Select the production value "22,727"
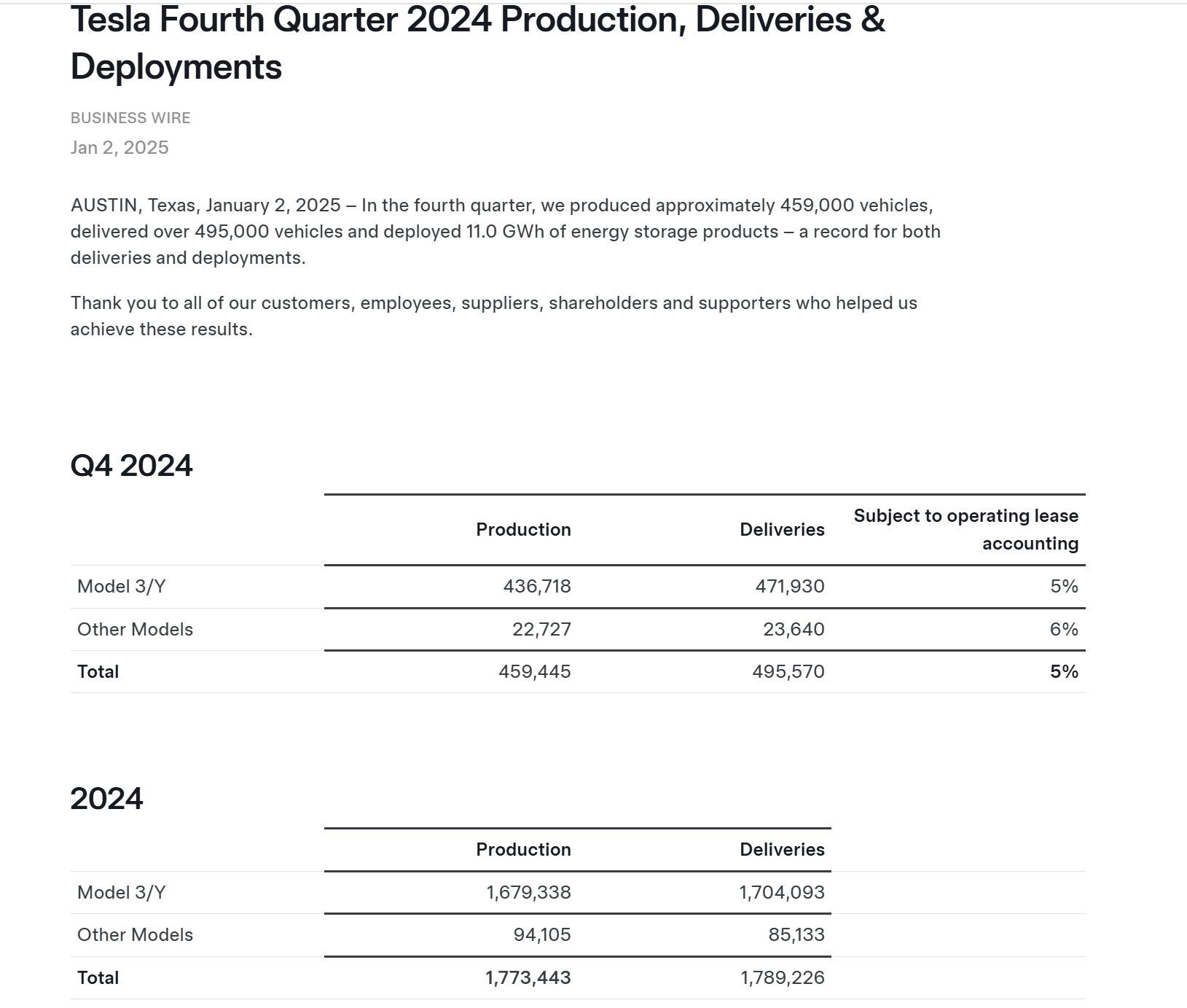 pyautogui.click(x=541, y=630)
